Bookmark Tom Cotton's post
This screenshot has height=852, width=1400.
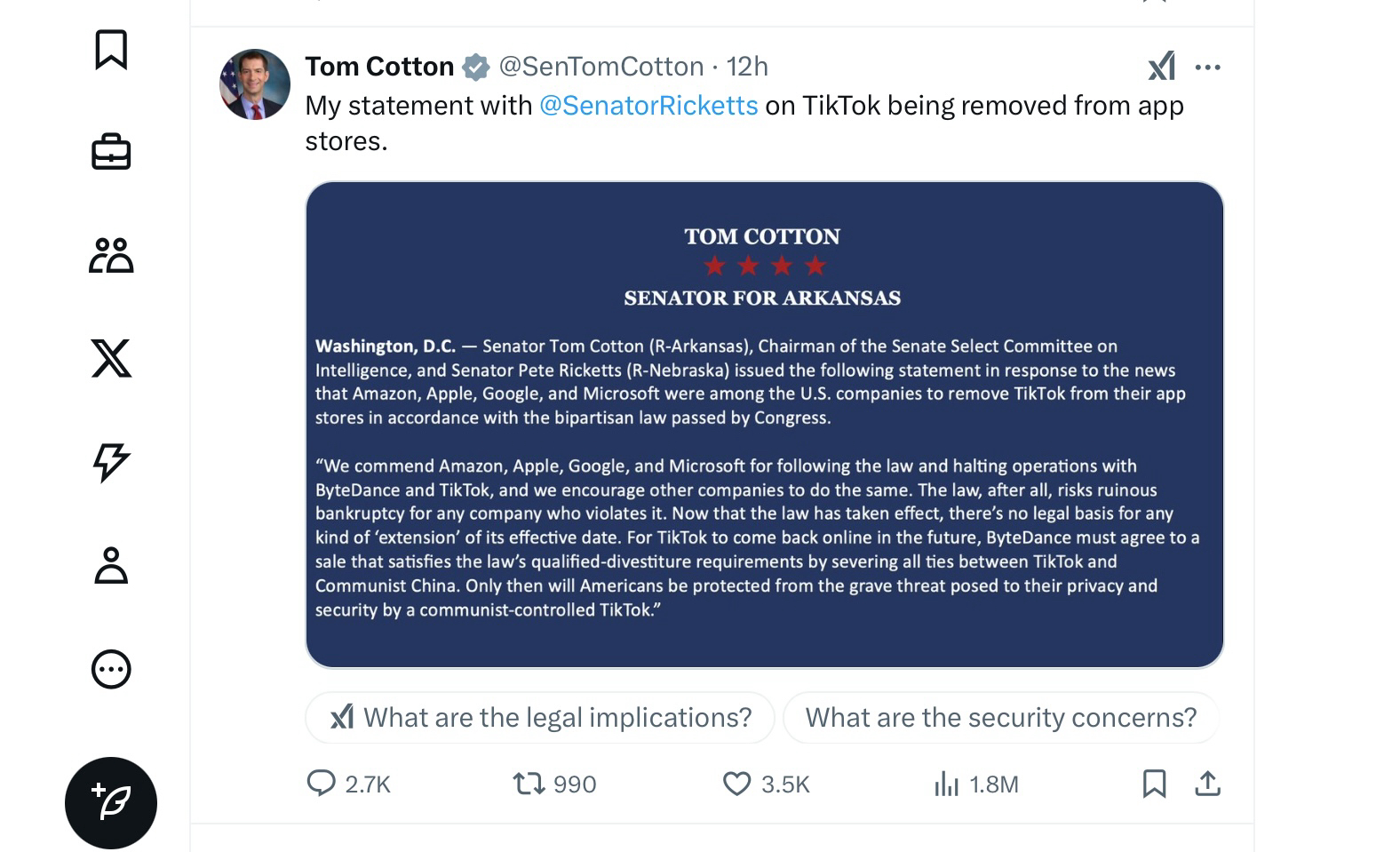(1154, 784)
